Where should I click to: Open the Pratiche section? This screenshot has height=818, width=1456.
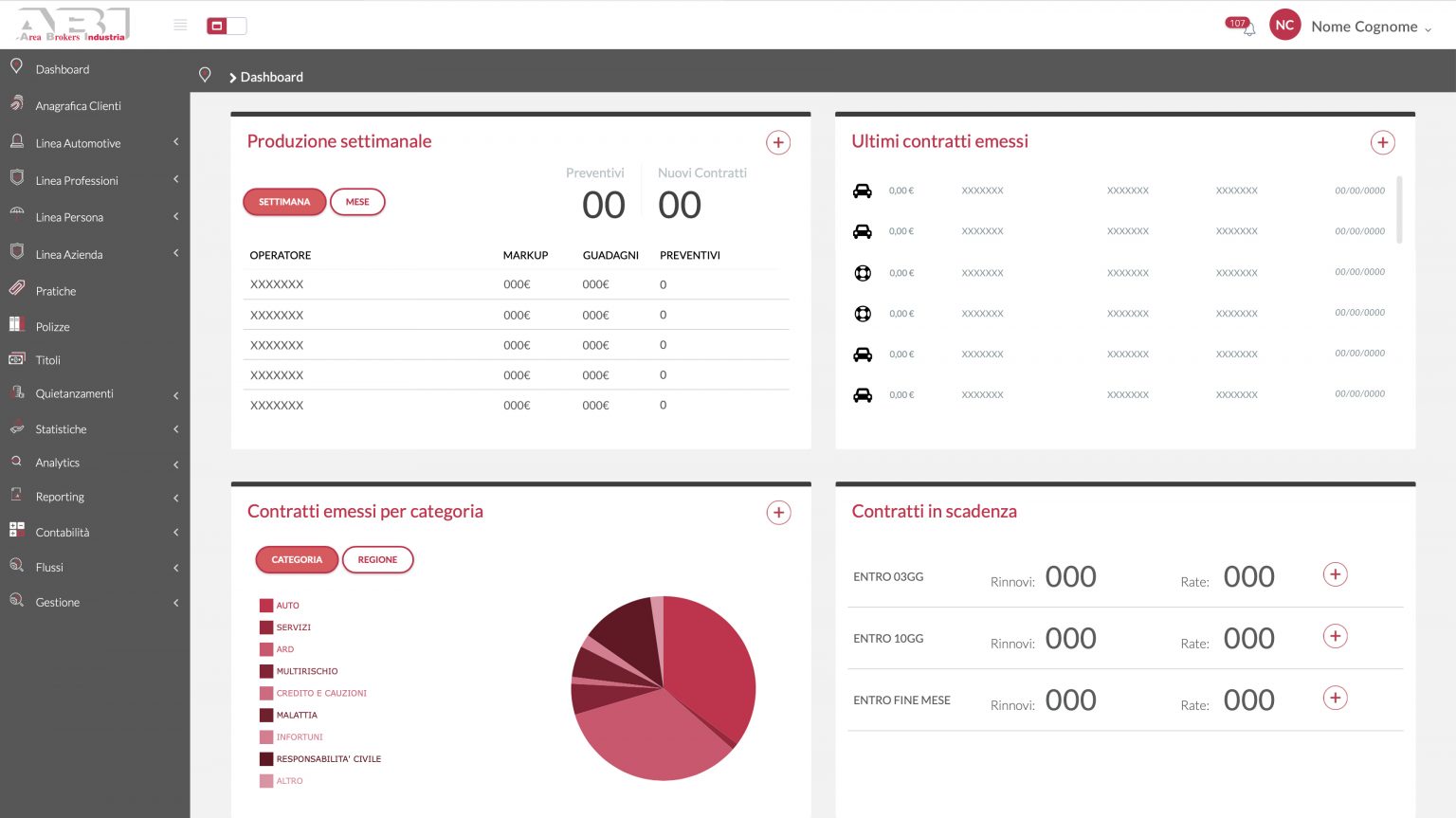coord(55,290)
